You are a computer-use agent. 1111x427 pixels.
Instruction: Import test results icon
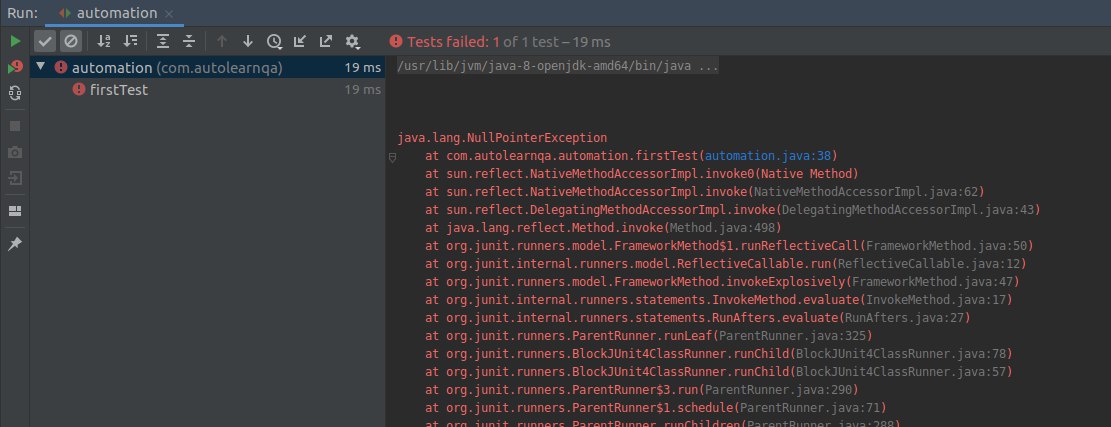pyautogui.click(x=300, y=41)
